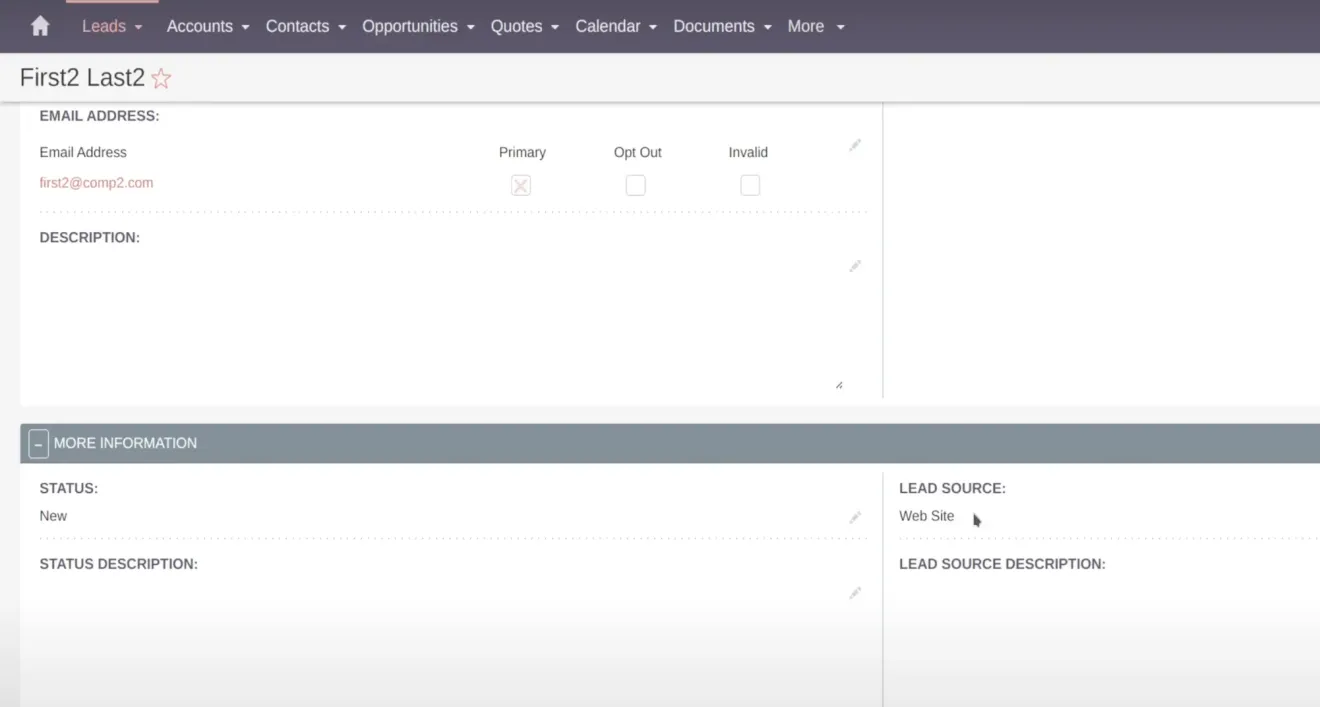Viewport: 1320px width, 707px height.
Task: Select the edit pencil for Status Description
Action: [x=855, y=592]
